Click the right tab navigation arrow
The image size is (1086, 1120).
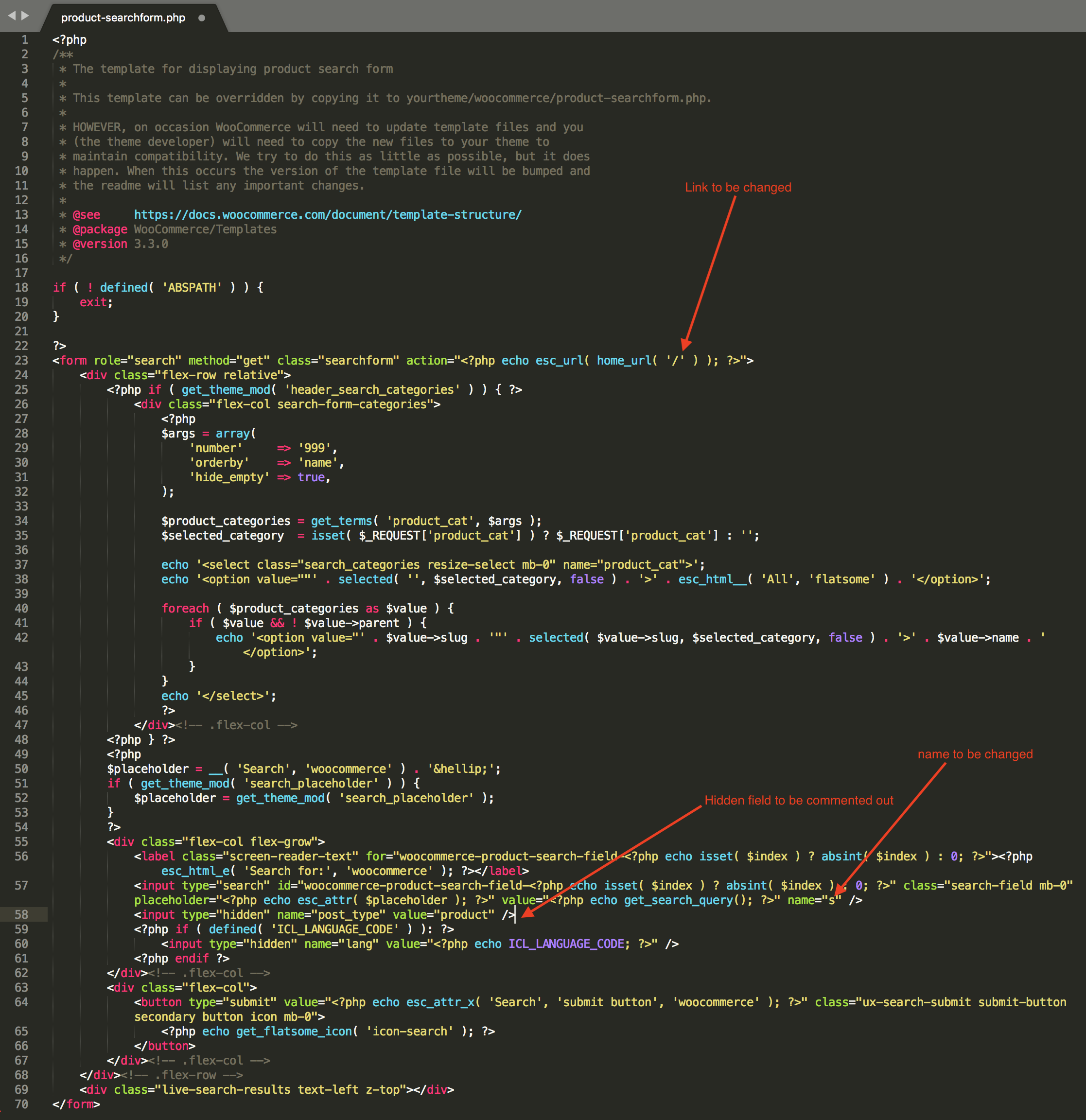(x=25, y=16)
